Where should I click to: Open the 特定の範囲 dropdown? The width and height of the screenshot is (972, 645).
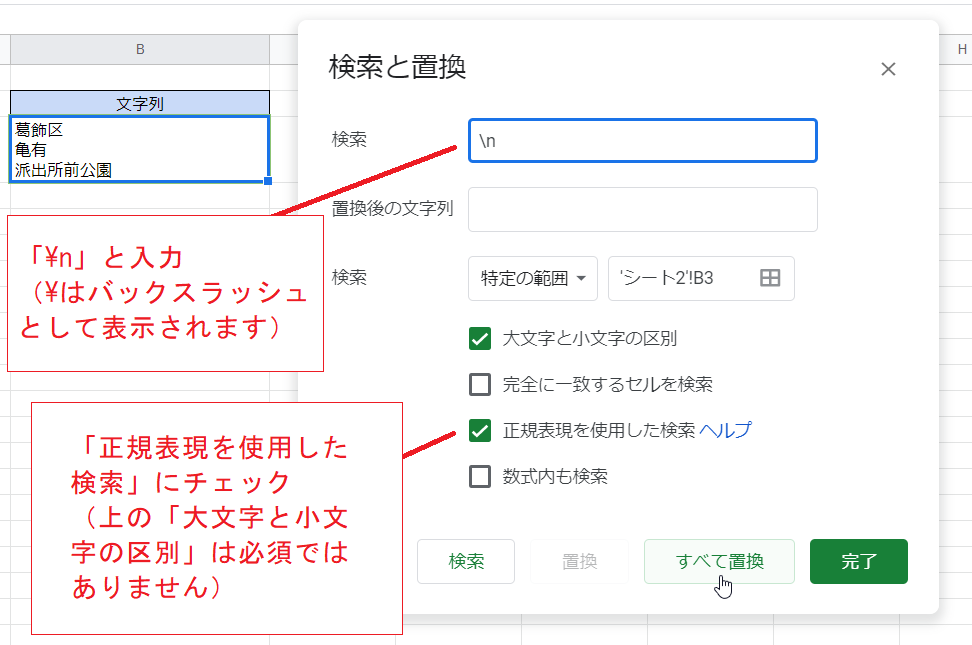(532, 278)
